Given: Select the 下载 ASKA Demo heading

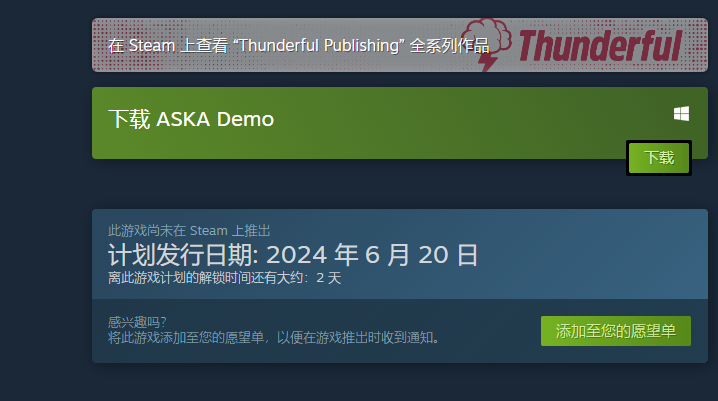Looking at the screenshot, I should pos(191,119).
